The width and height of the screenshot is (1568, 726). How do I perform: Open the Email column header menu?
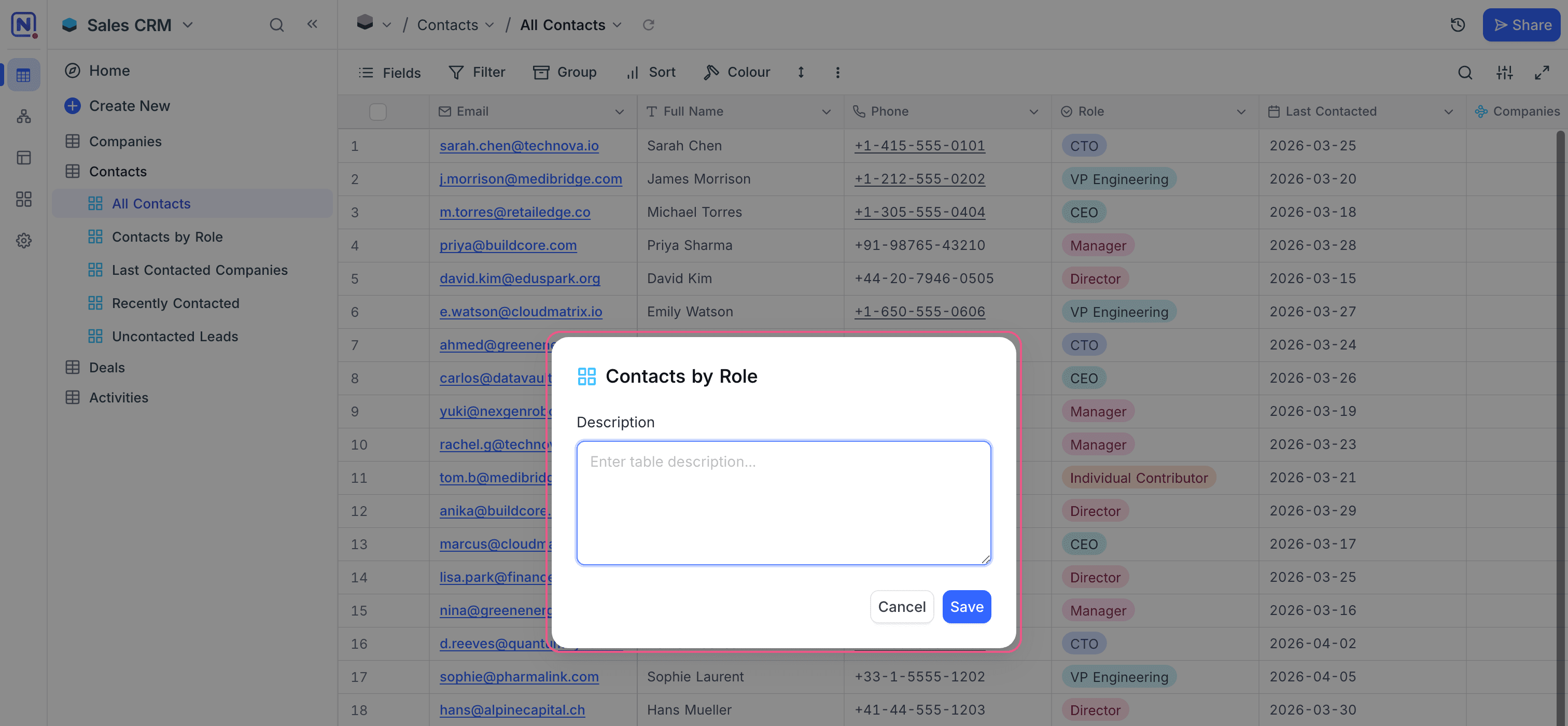pyautogui.click(x=619, y=112)
